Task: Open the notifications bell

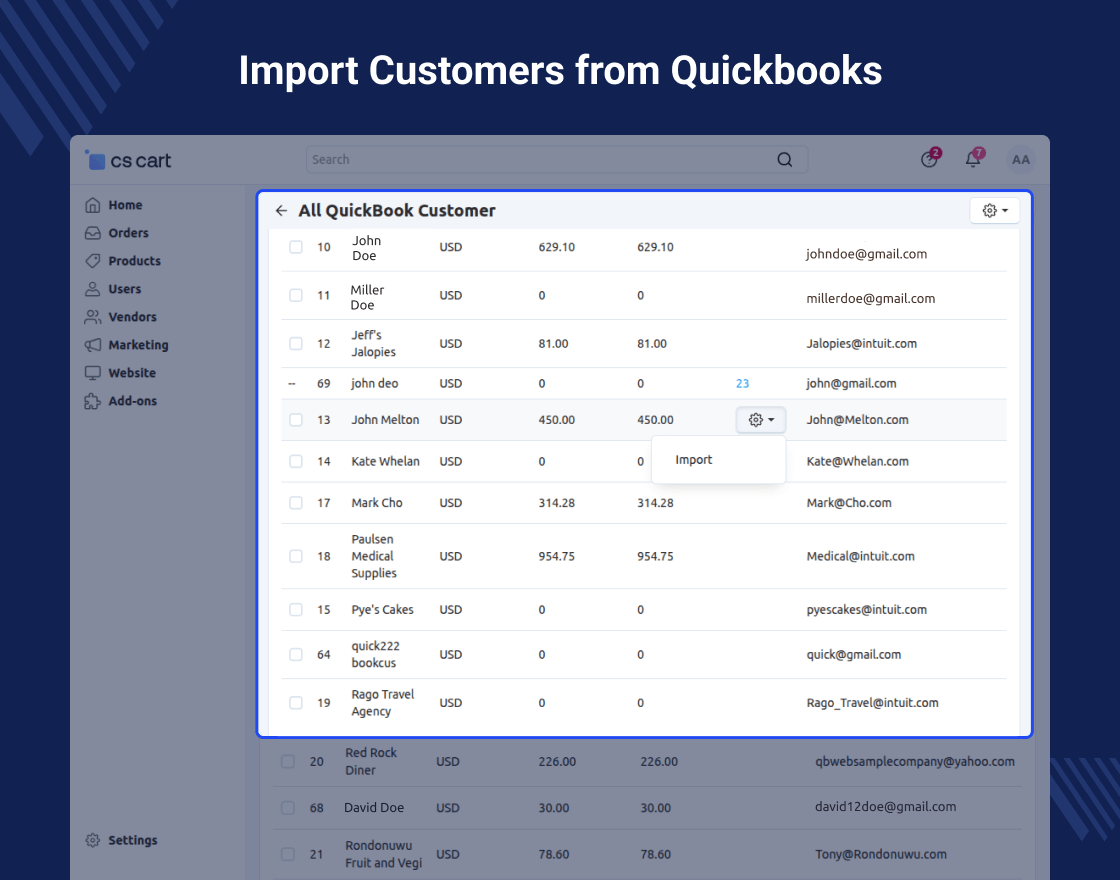Action: tap(973, 159)
